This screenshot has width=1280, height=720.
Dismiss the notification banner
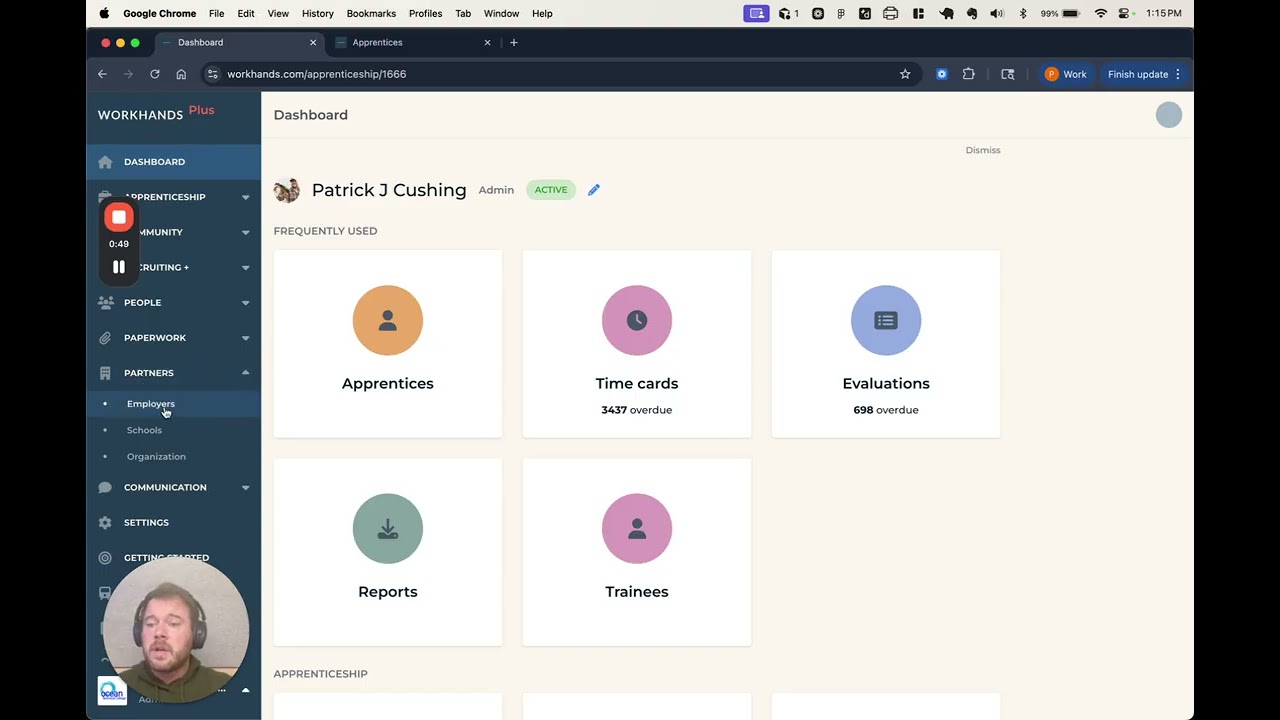tap(983, 150)
